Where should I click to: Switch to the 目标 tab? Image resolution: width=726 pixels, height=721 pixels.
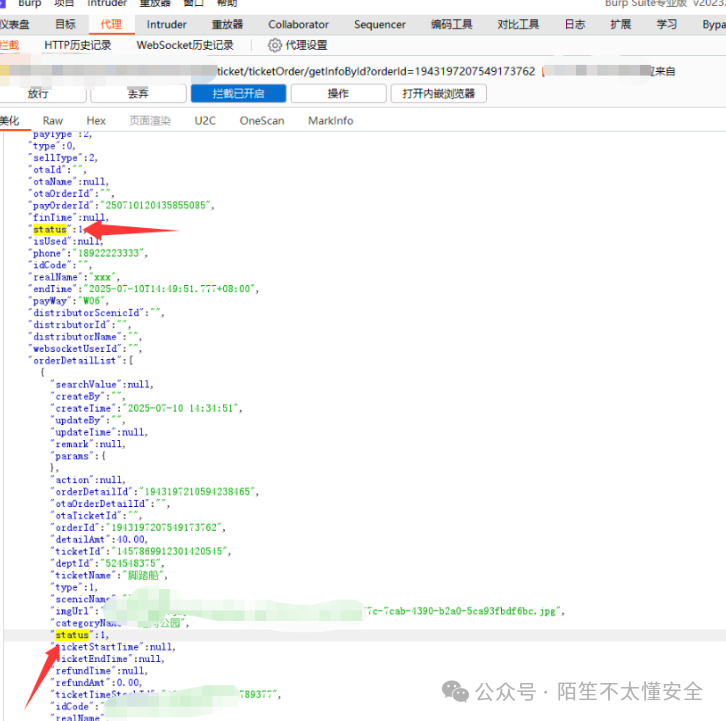click(65, 25)
